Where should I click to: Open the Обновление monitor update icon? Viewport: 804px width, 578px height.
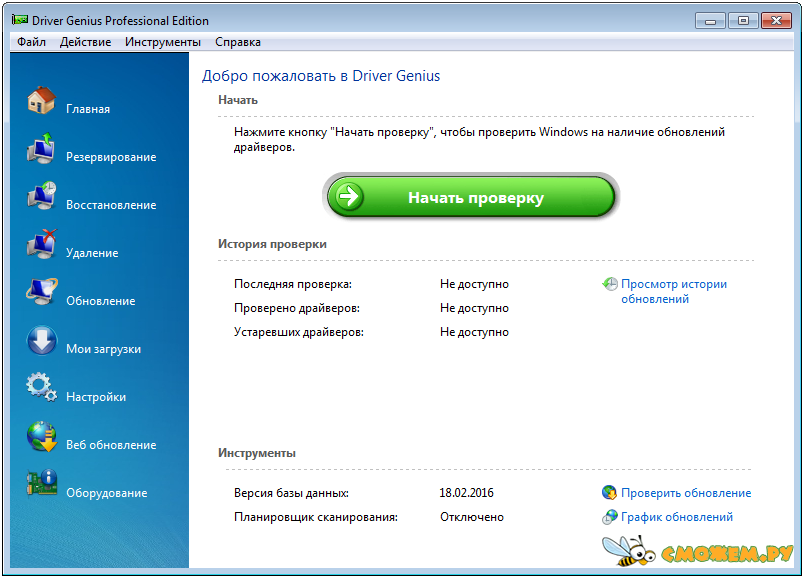(42, 292)
